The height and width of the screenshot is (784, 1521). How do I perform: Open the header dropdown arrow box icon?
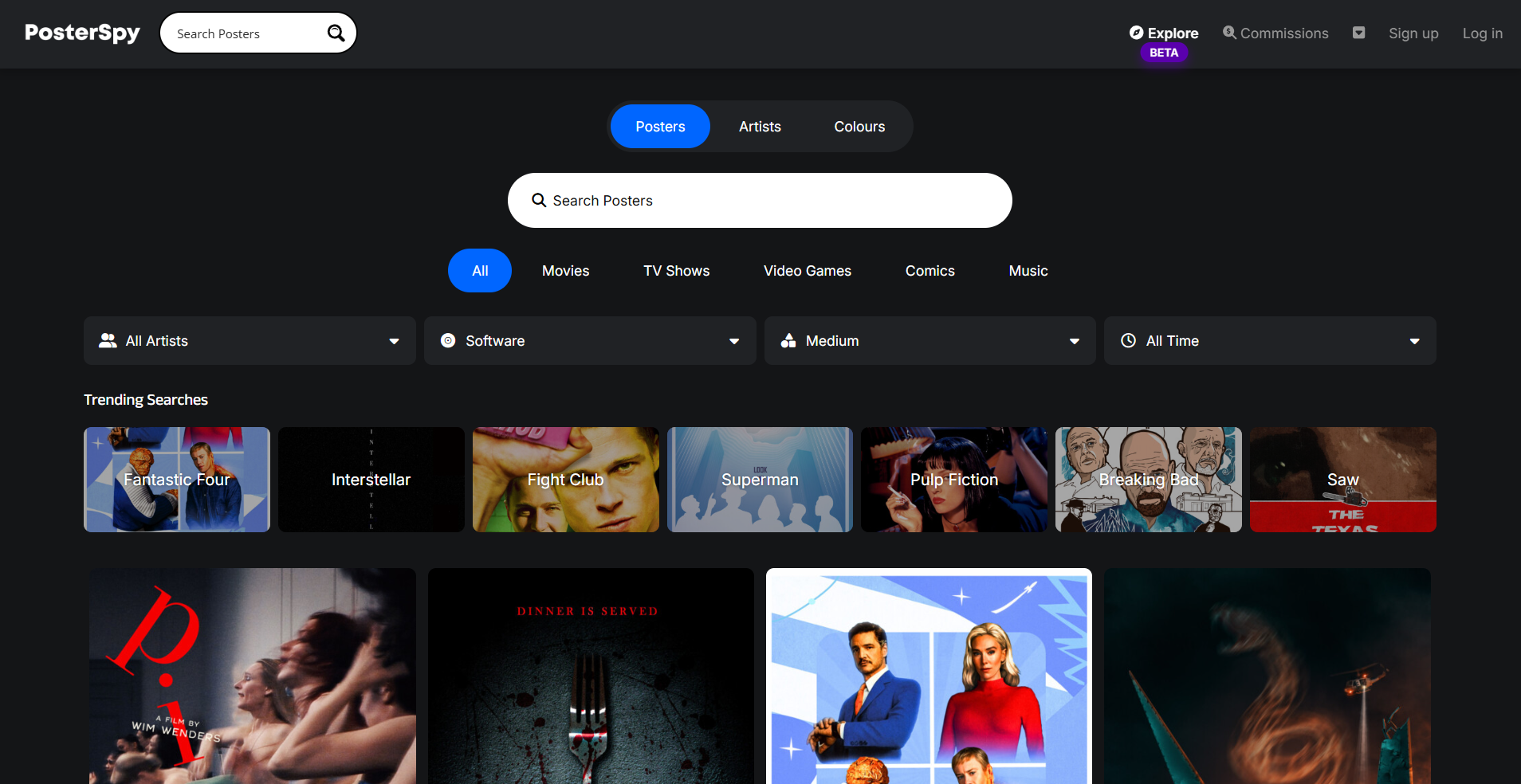1359,33
